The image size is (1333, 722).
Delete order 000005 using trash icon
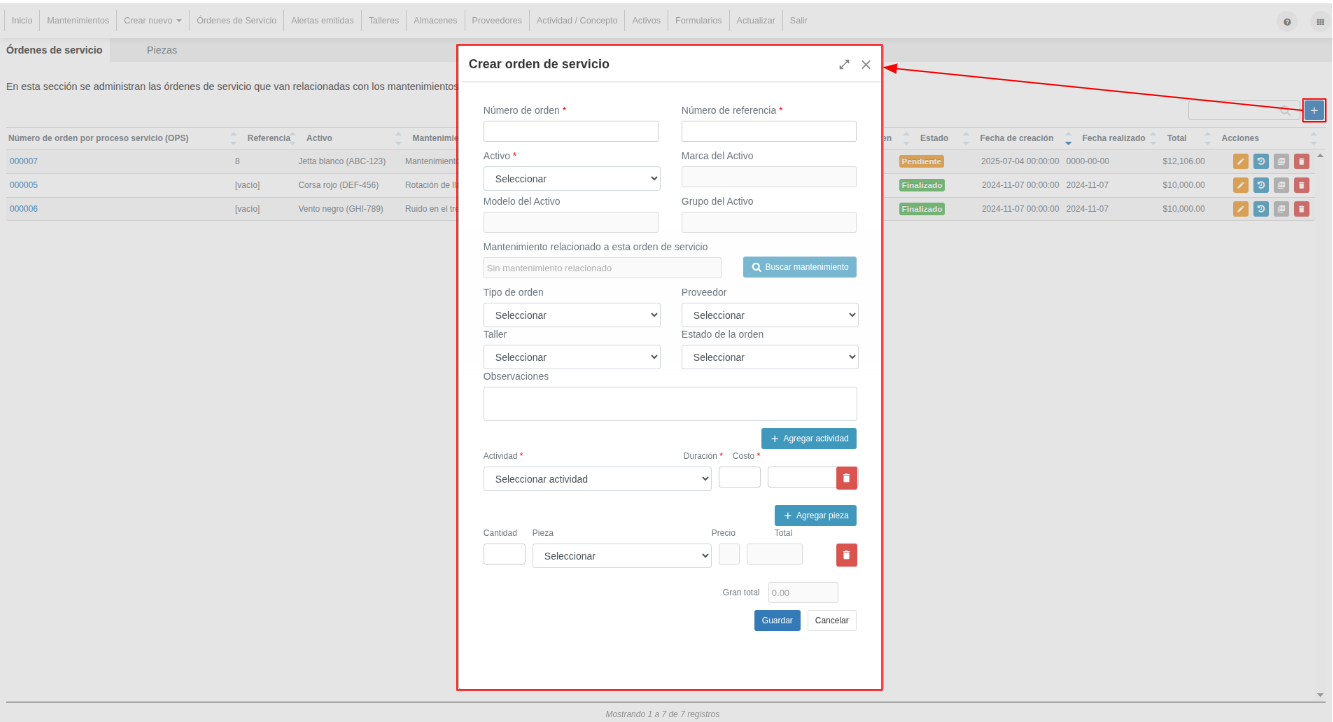coord(1301,185)
